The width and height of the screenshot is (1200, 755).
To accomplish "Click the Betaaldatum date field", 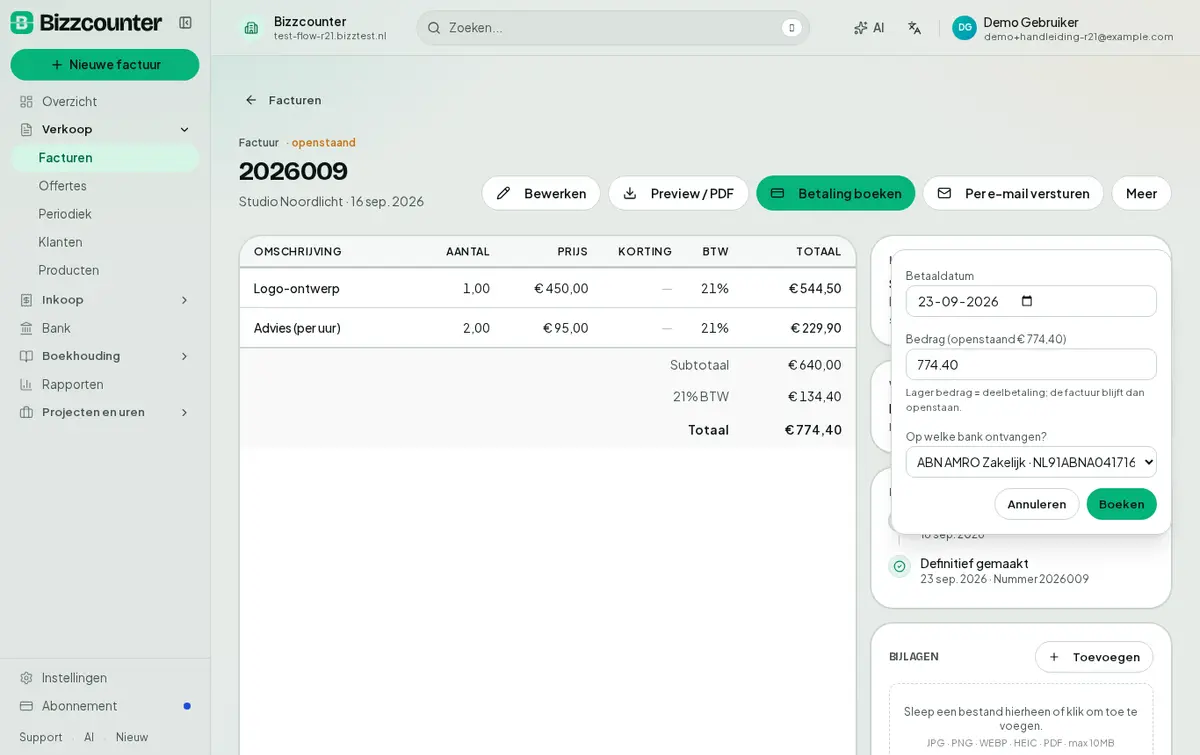I will pos(1031,301).
